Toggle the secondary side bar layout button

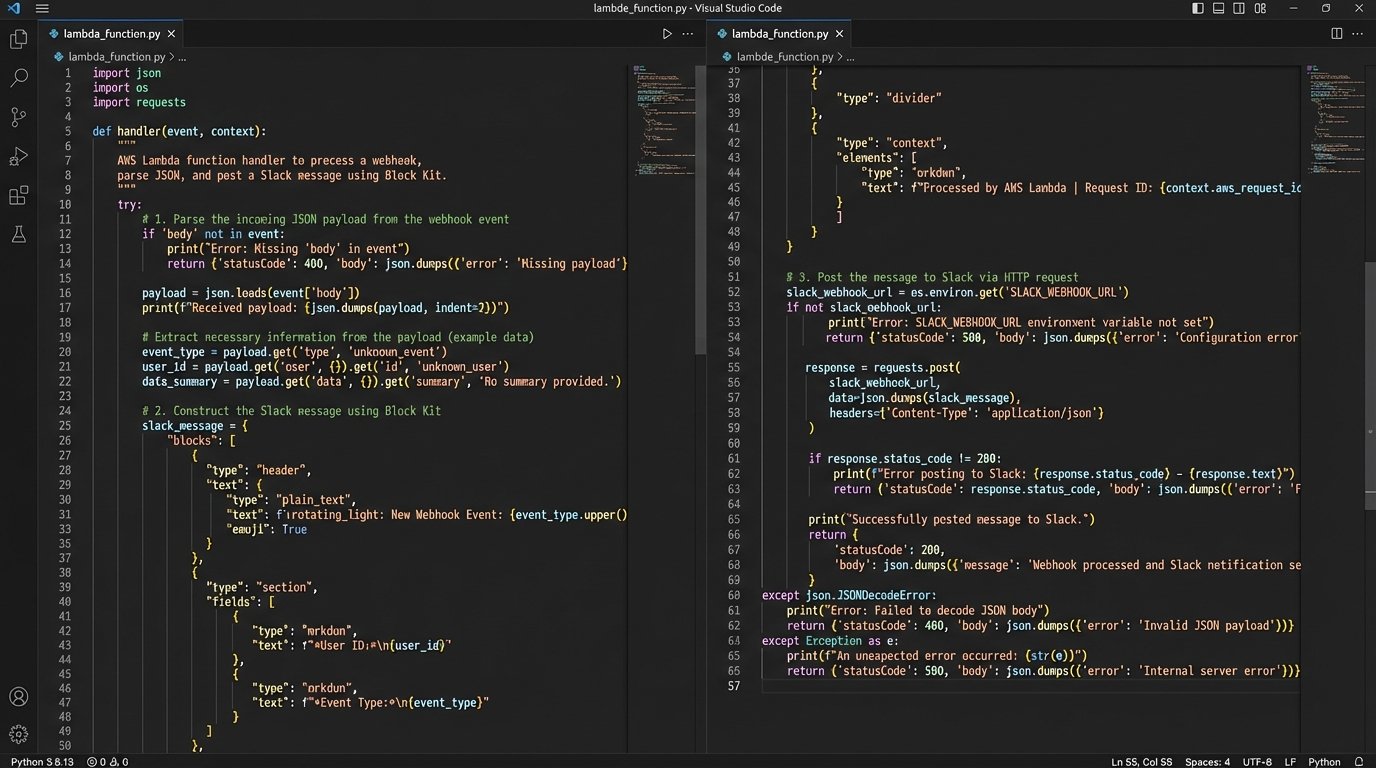1239,8
